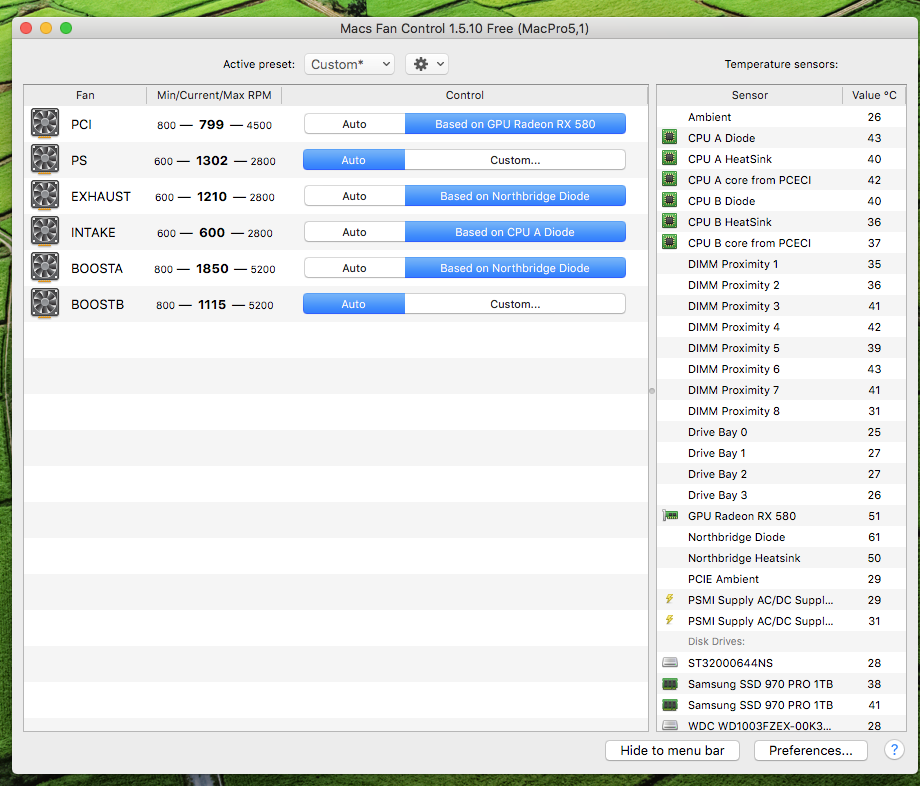Click the CPU B Diode chip icon

pos(669,200)
